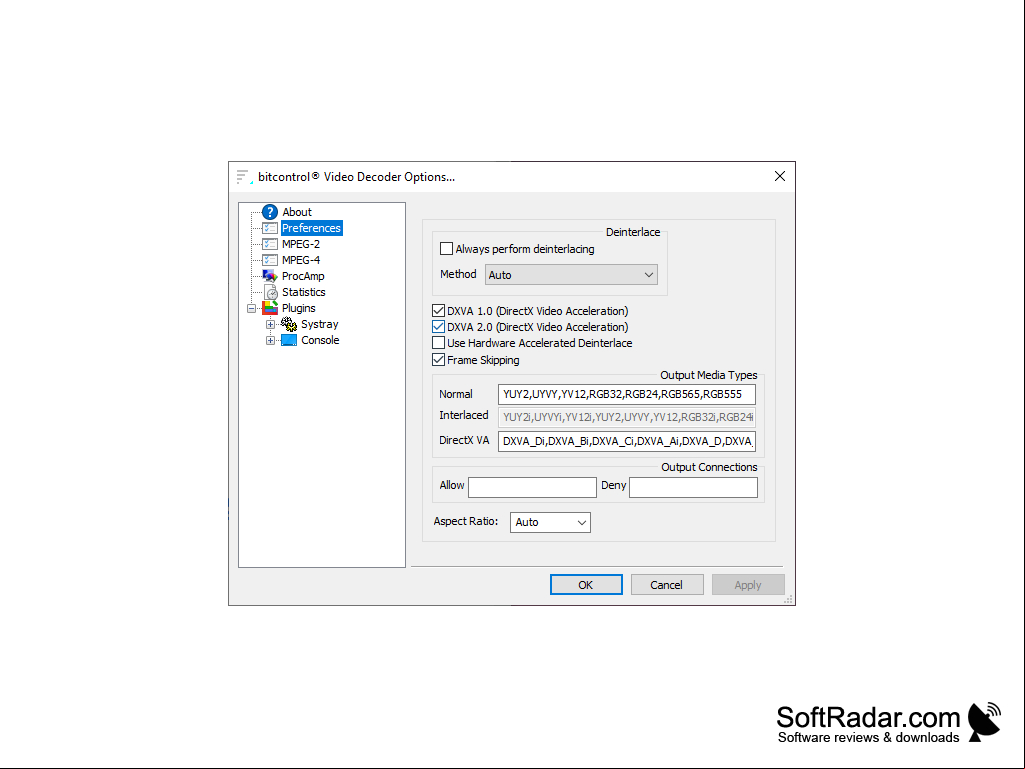Screen dimensions: 1025x769
Task: Enable Use Hardware Accelerated Deinterlace
Action: click(x=439, y=343)
